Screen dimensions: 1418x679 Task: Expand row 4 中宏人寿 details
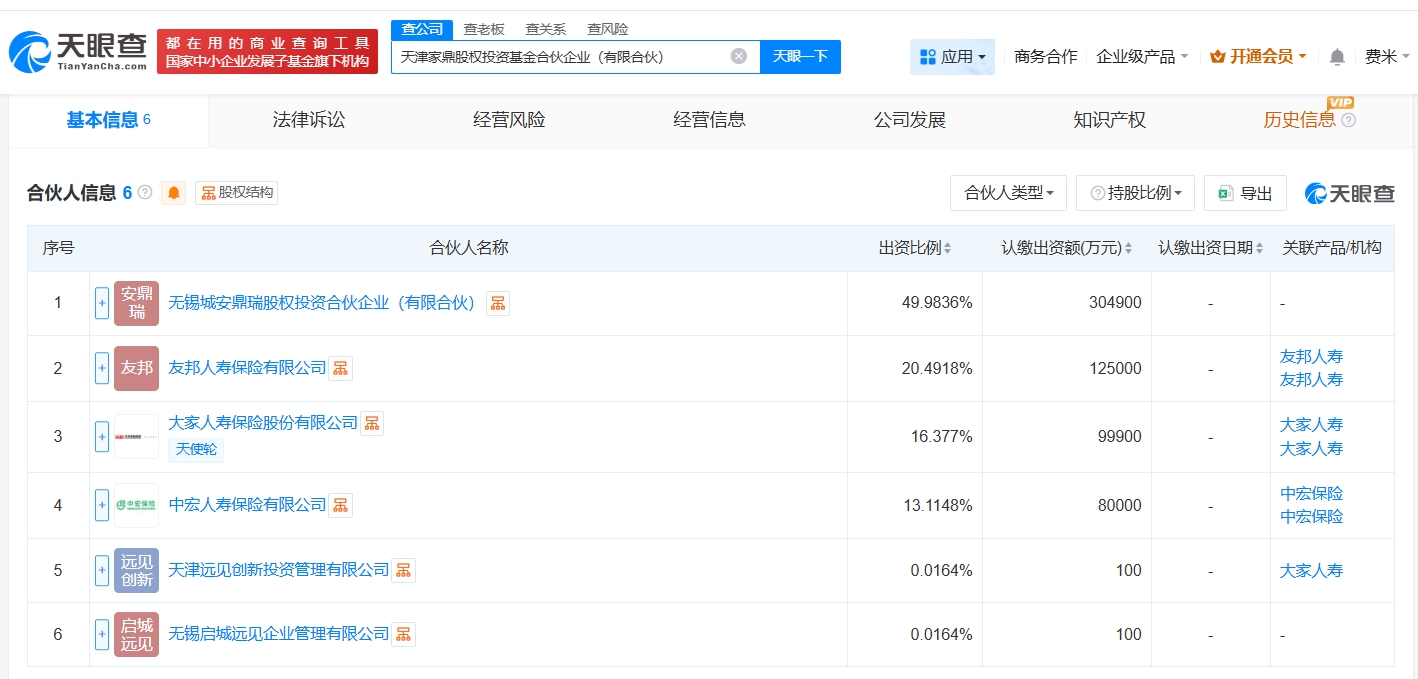tap(102, 506)
